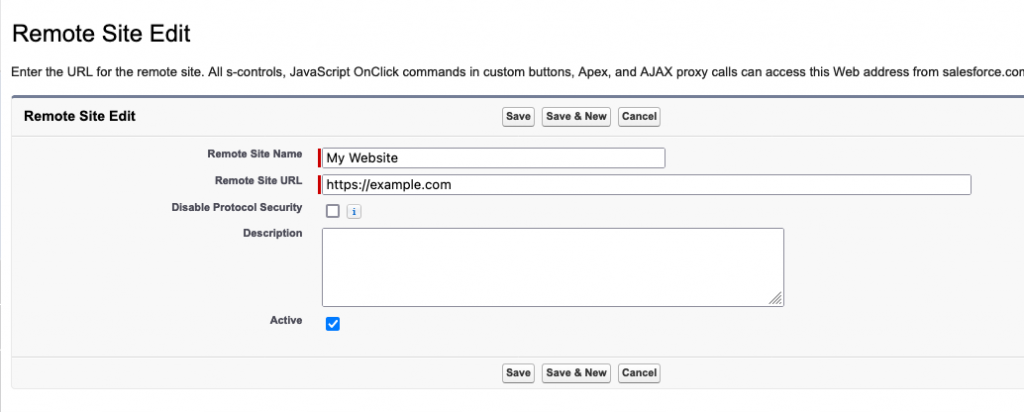Click the Remote Site Name label
1024x412 pixels.
[254, 154]
